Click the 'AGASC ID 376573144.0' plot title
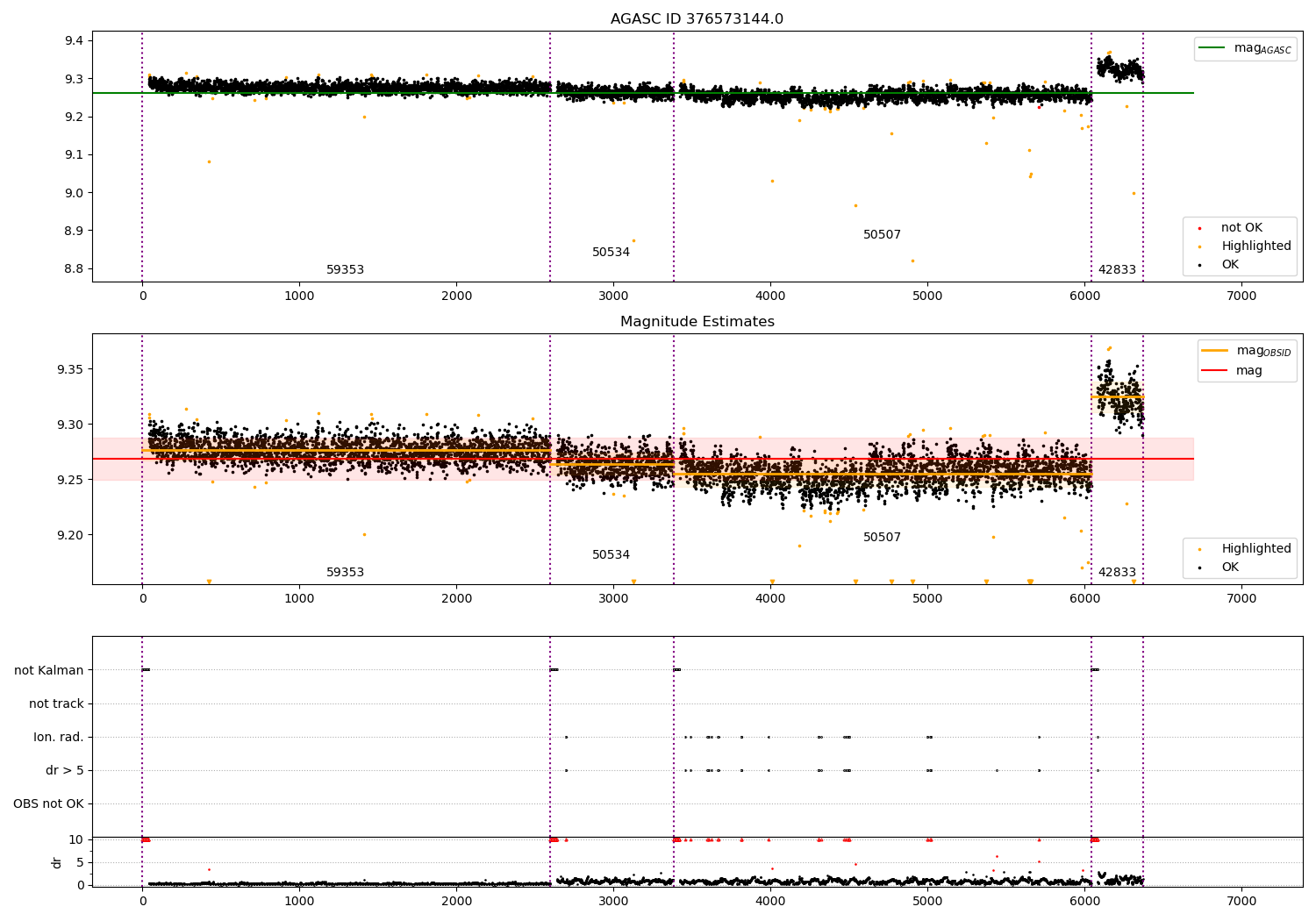The image size is (1316, 921). [697, 19]
